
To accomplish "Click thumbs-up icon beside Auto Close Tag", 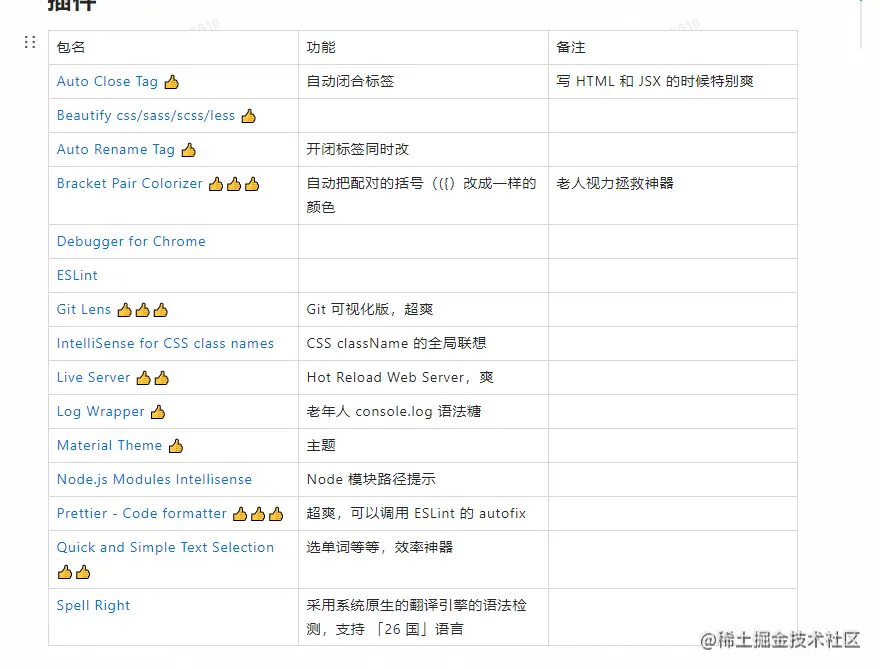I will point(172,82).
